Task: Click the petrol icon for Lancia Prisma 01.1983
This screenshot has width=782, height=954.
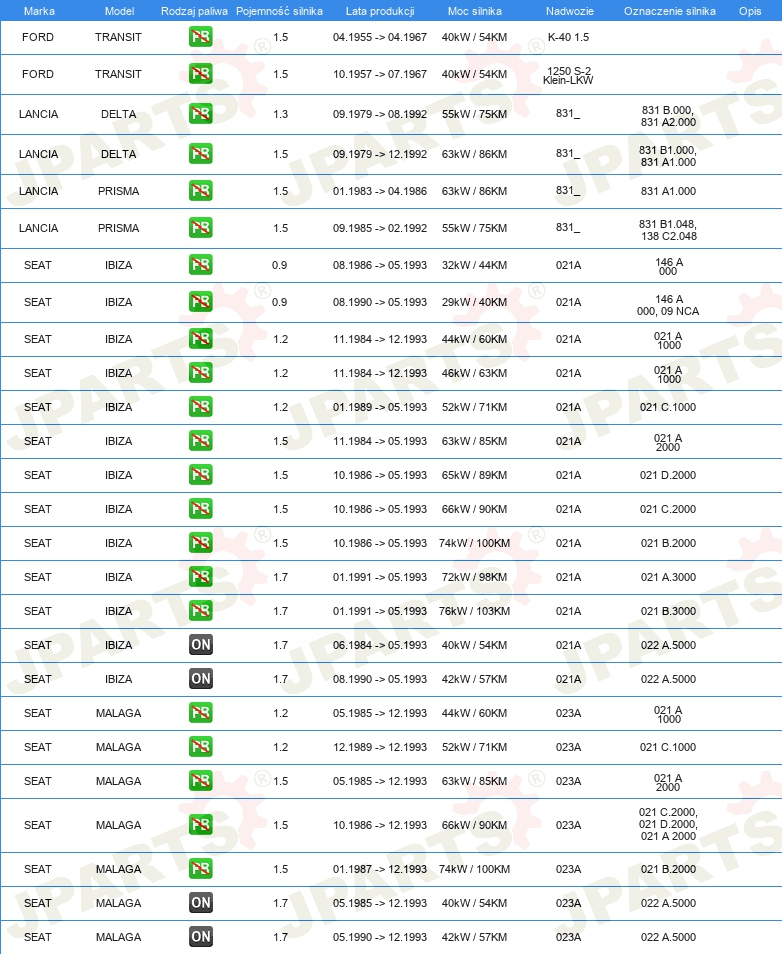Action: tap(200, 191)
